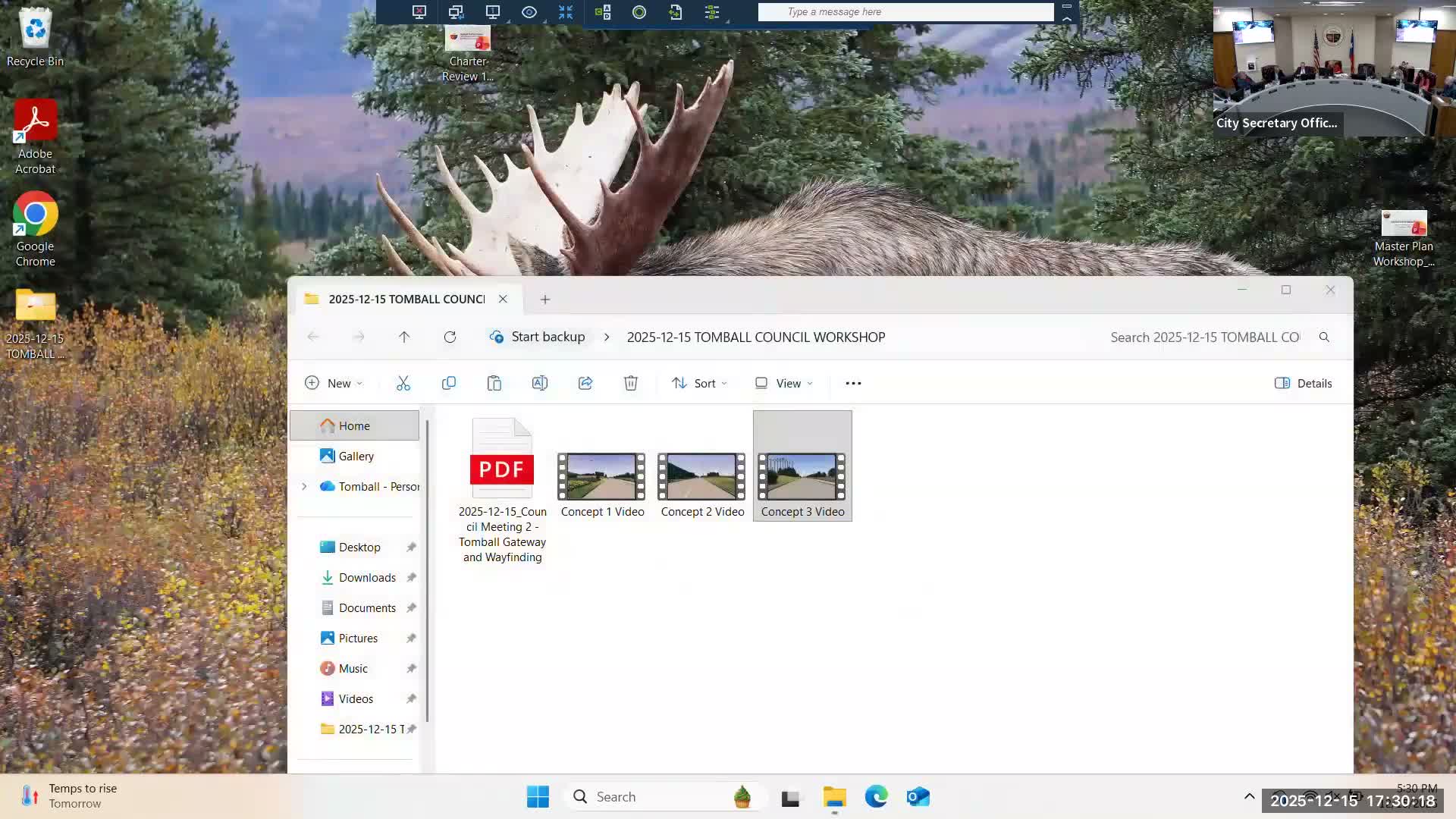Image resolution: width=1456 pixels, height=819 pixels.
Task: Open See more three-dots menu
Action: [853, 383]
